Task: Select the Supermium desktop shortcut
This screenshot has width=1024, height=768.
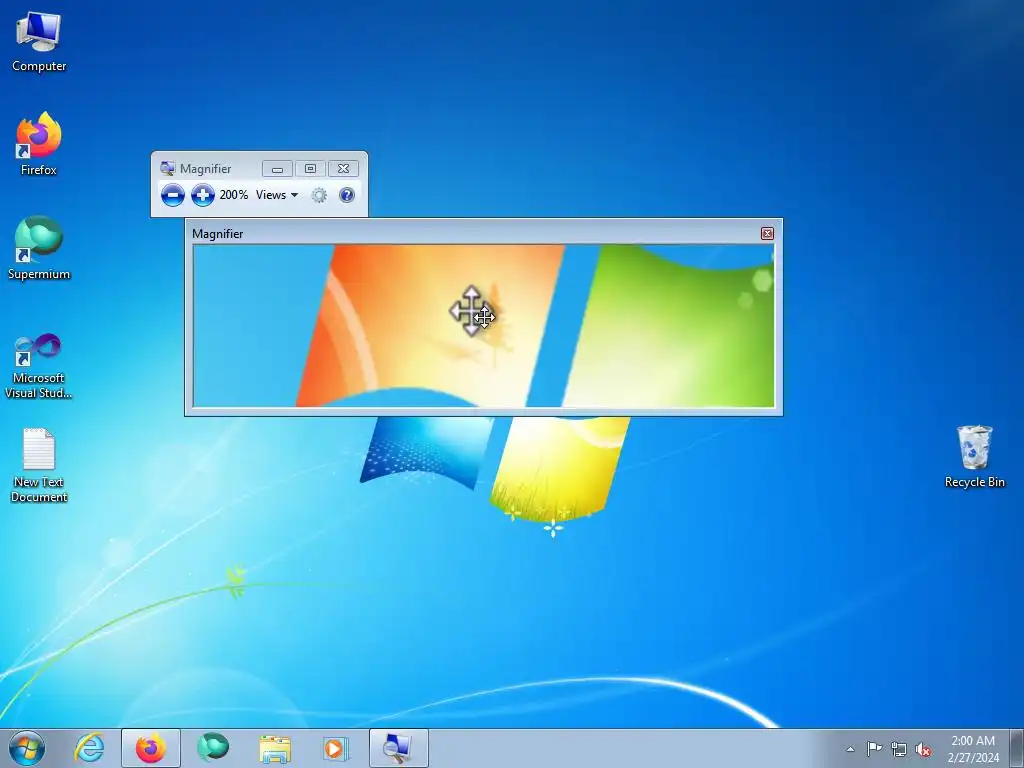Action: click(x=39, y=248)
